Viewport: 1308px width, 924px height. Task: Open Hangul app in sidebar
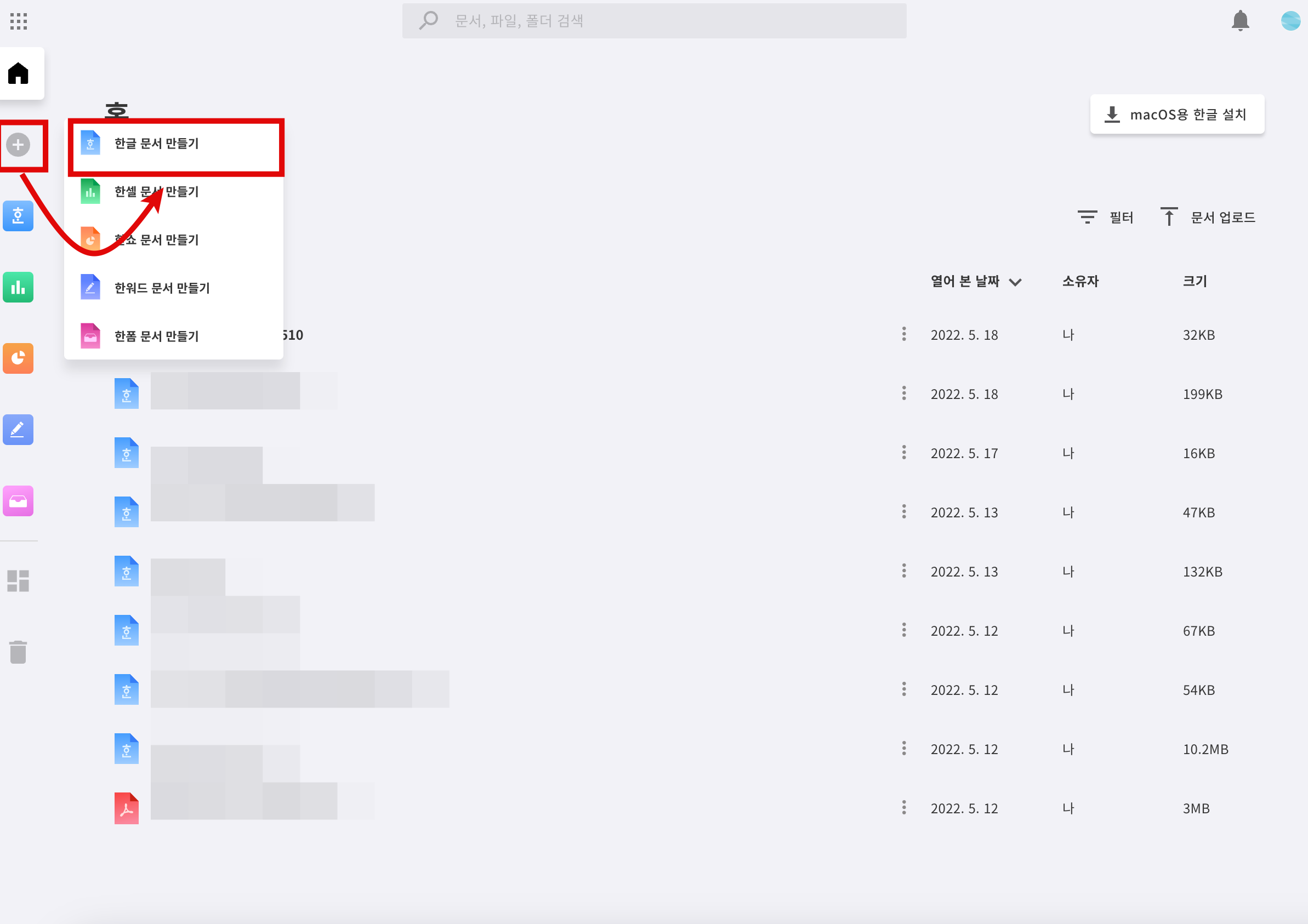tap(18, 216)
